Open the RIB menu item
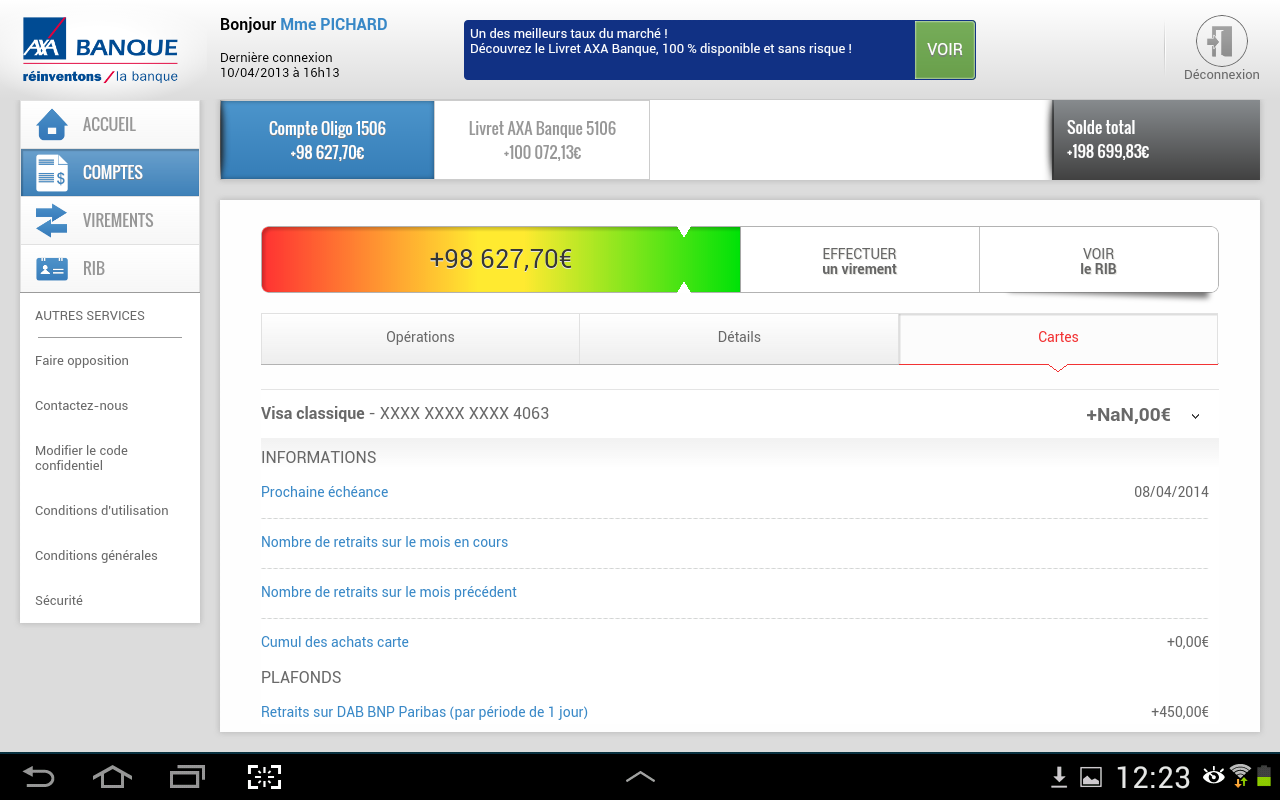The image size is (1280, 800). pos(110,269)
